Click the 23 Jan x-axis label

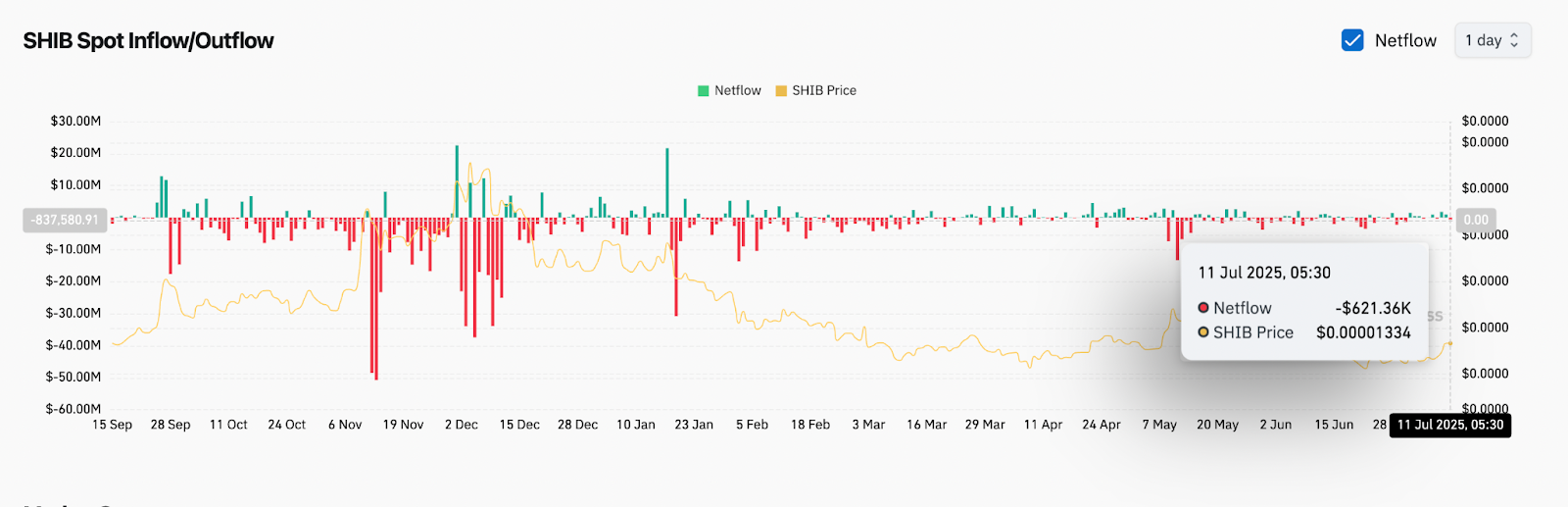694,425
